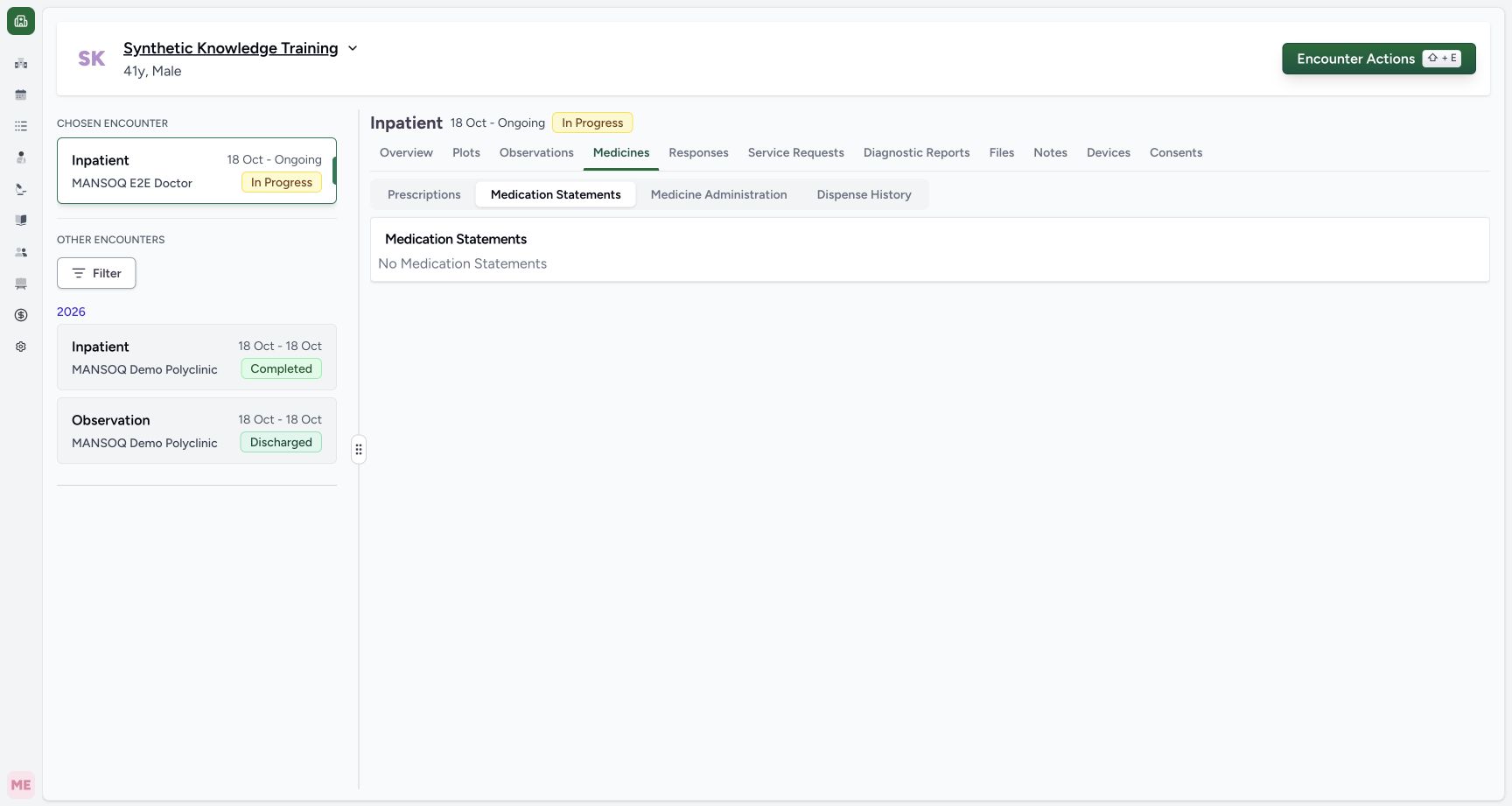Open the users group sidebar icon
The height and width of the screenshot is (806, 1512).
point(21,252)
